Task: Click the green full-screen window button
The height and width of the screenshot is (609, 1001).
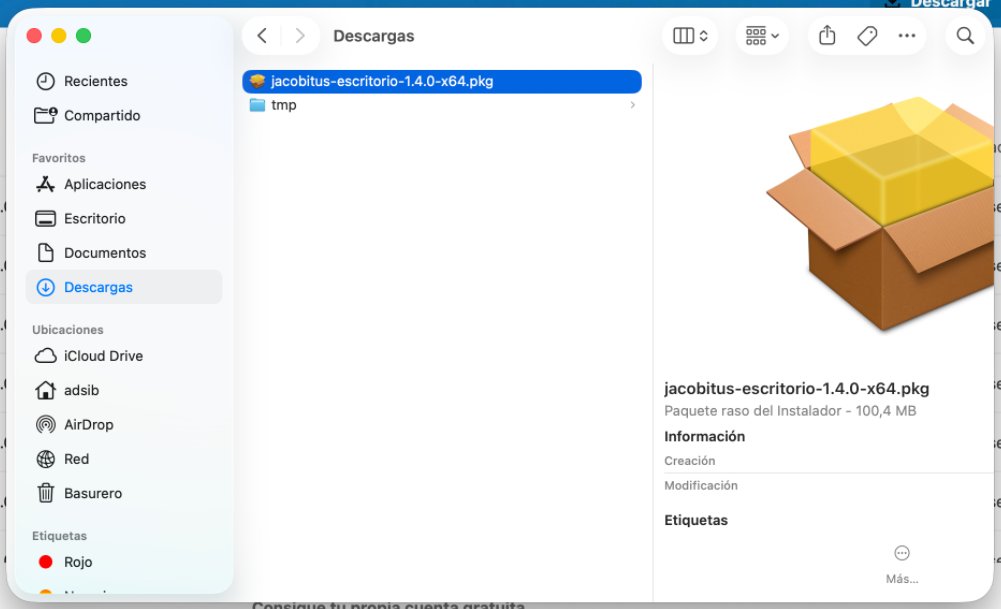Action: click(x=83, y=36)
